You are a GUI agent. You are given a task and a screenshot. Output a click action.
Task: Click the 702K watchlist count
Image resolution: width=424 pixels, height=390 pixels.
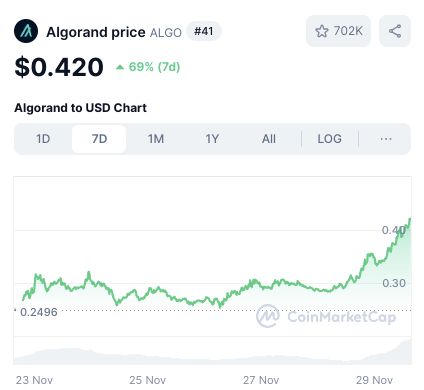point(348,31)
